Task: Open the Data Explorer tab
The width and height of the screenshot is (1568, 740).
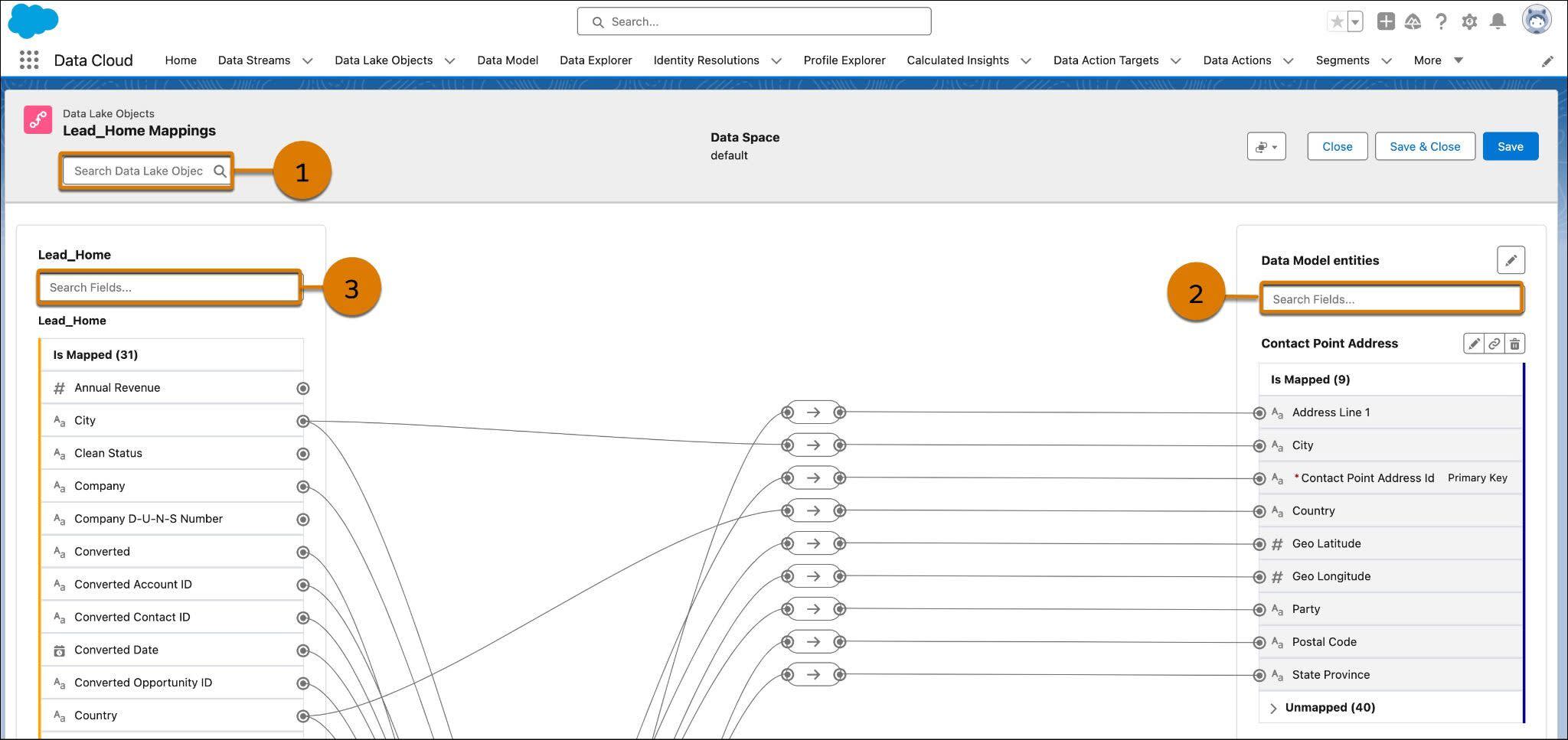Action: [x=596, y=60]
